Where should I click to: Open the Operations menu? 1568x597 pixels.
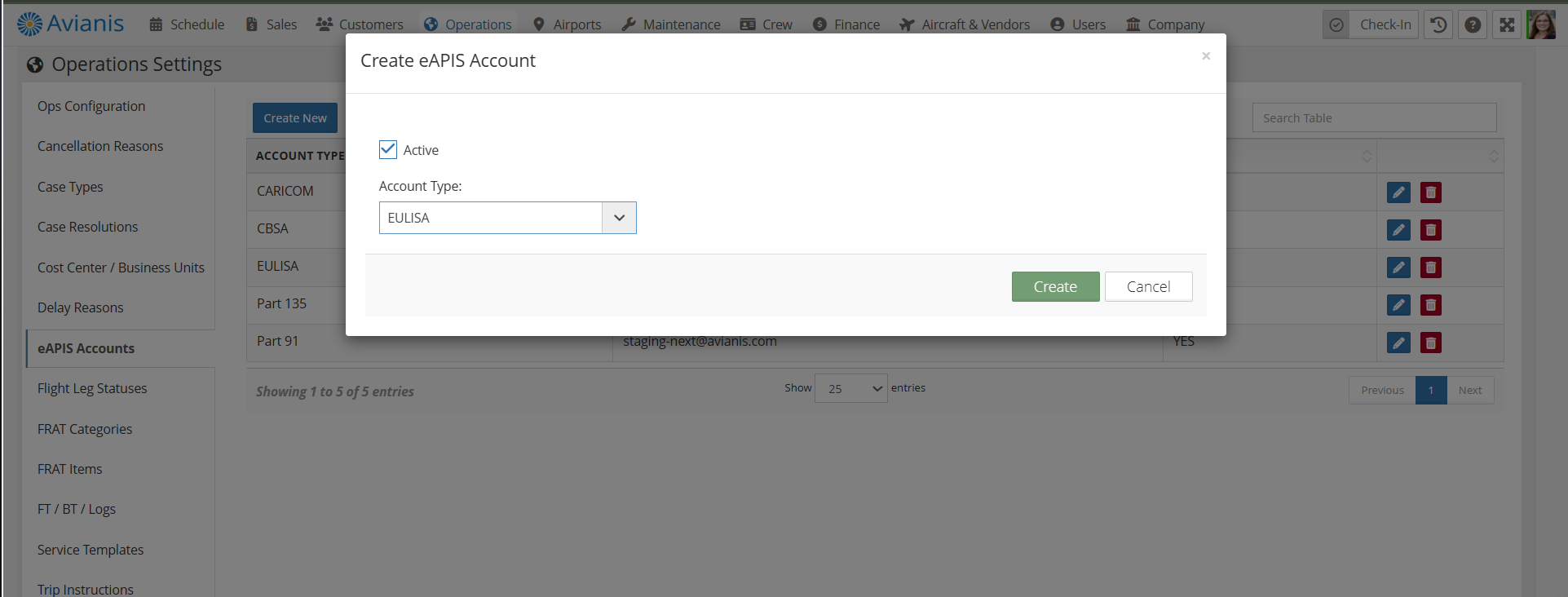click(468, 24)
